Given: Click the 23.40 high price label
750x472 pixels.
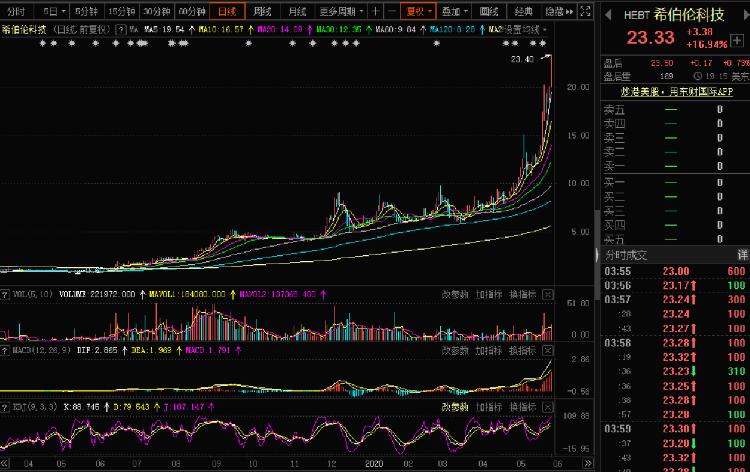Looking at the screenshot, I should 522,59.
